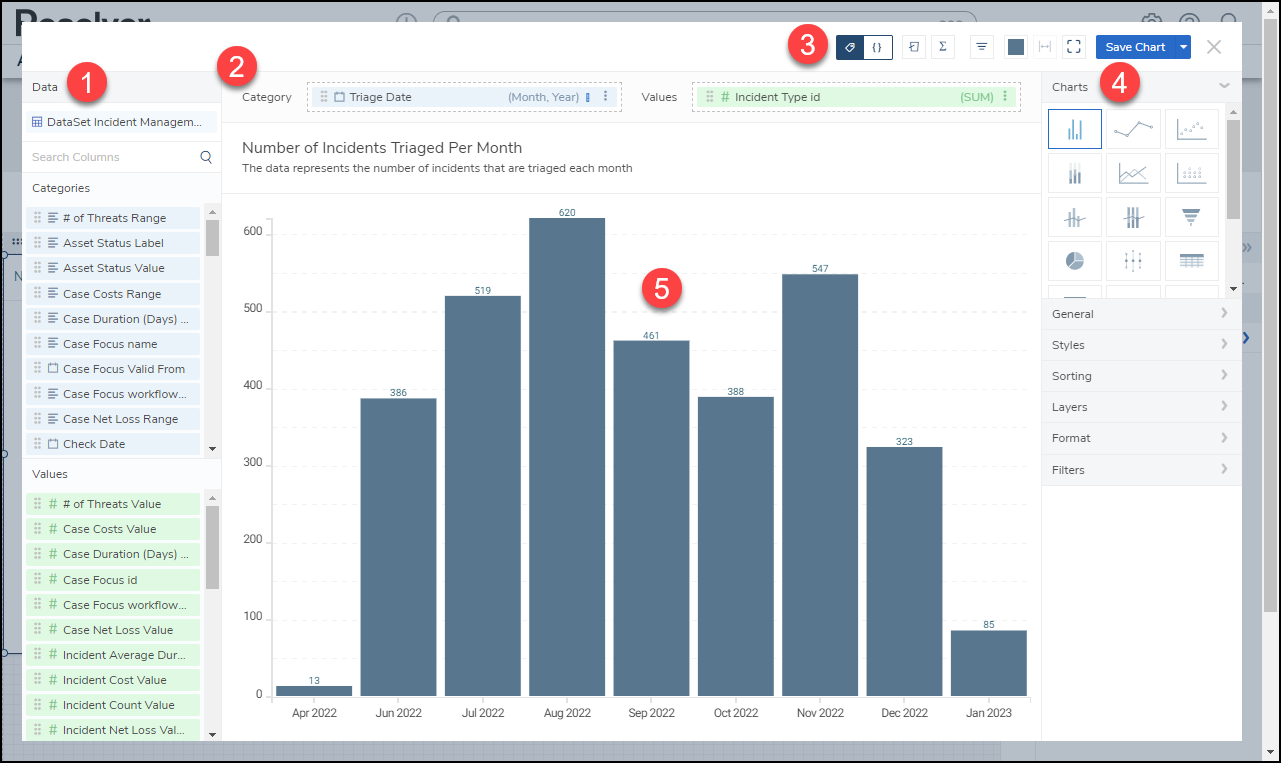
Task: Open the chart color swatch
Action: [x=1015, y=47]
